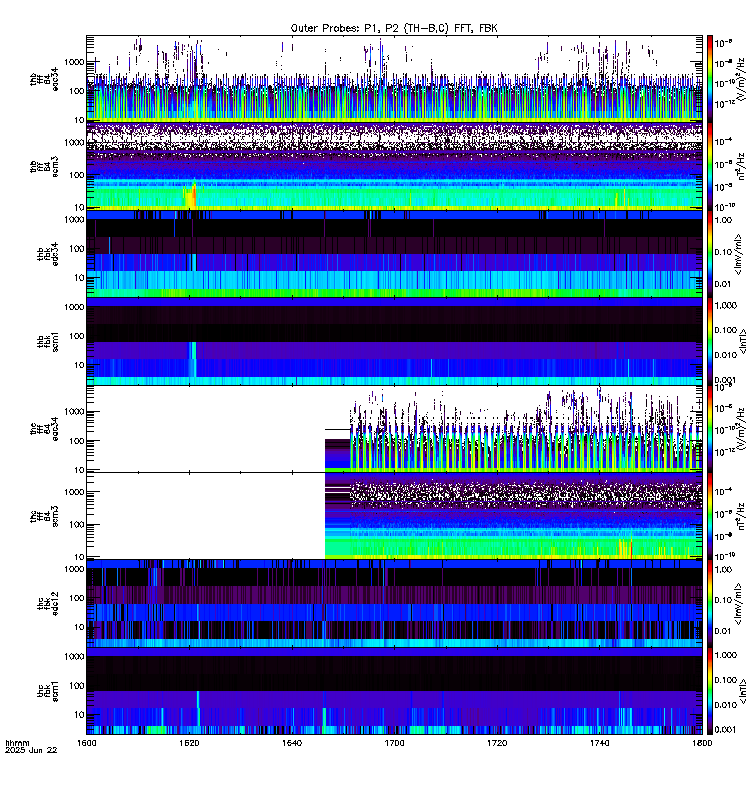Click the color bar of the thc eac34 panel
The image size is (750, 800).
pos(709,429)
